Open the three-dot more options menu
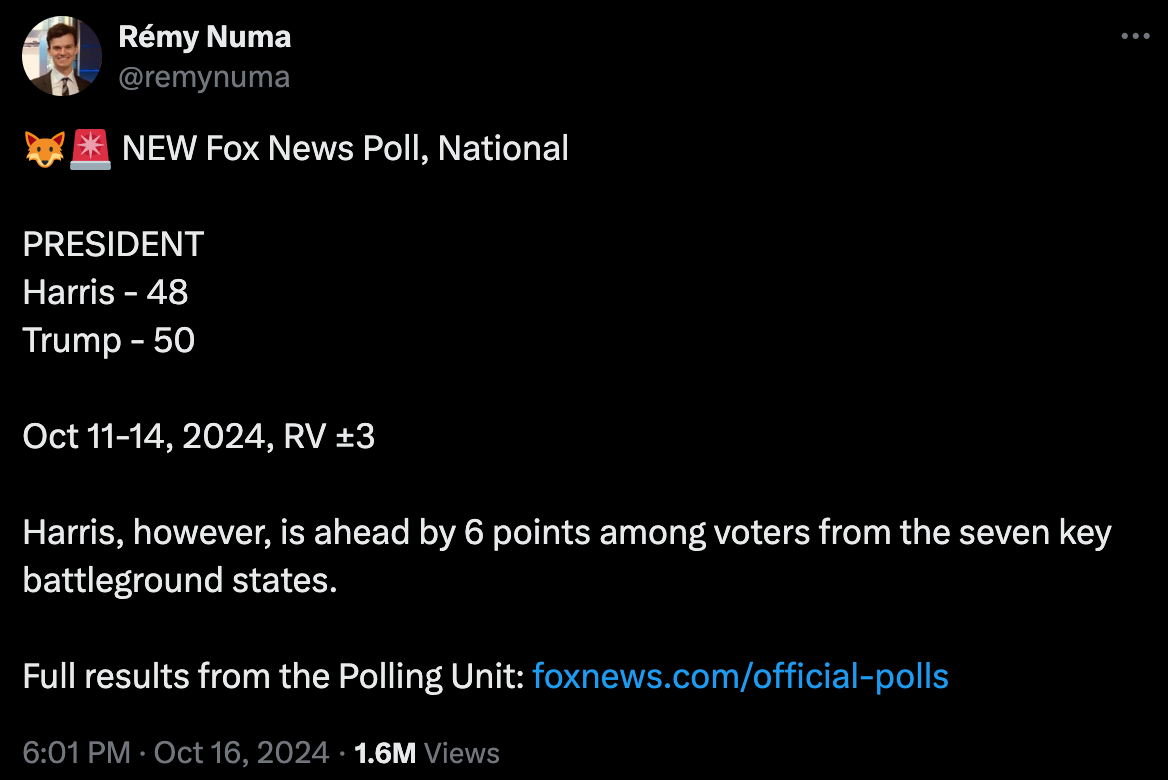This screenshot has width=1168, height=780. pos(1135,36)
